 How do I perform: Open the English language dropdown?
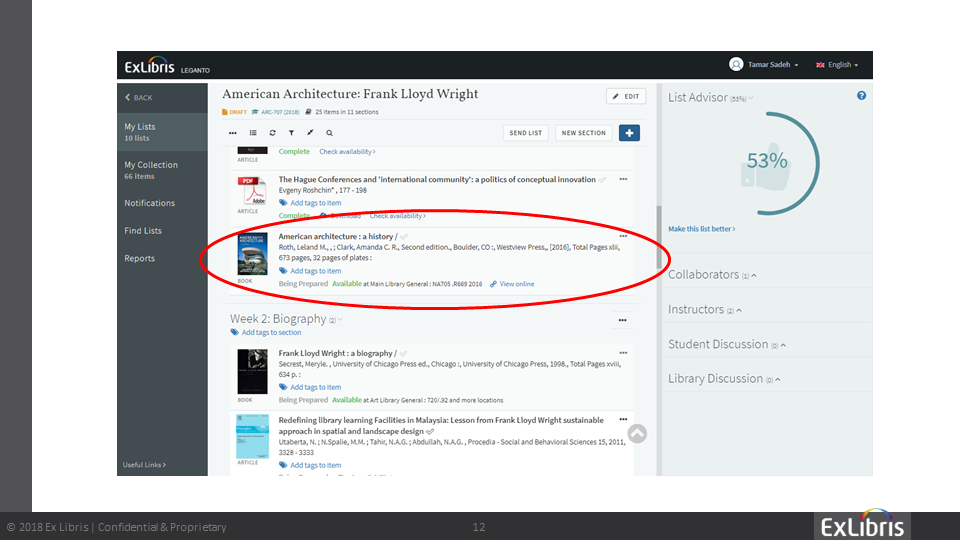(x=837, y=65)
